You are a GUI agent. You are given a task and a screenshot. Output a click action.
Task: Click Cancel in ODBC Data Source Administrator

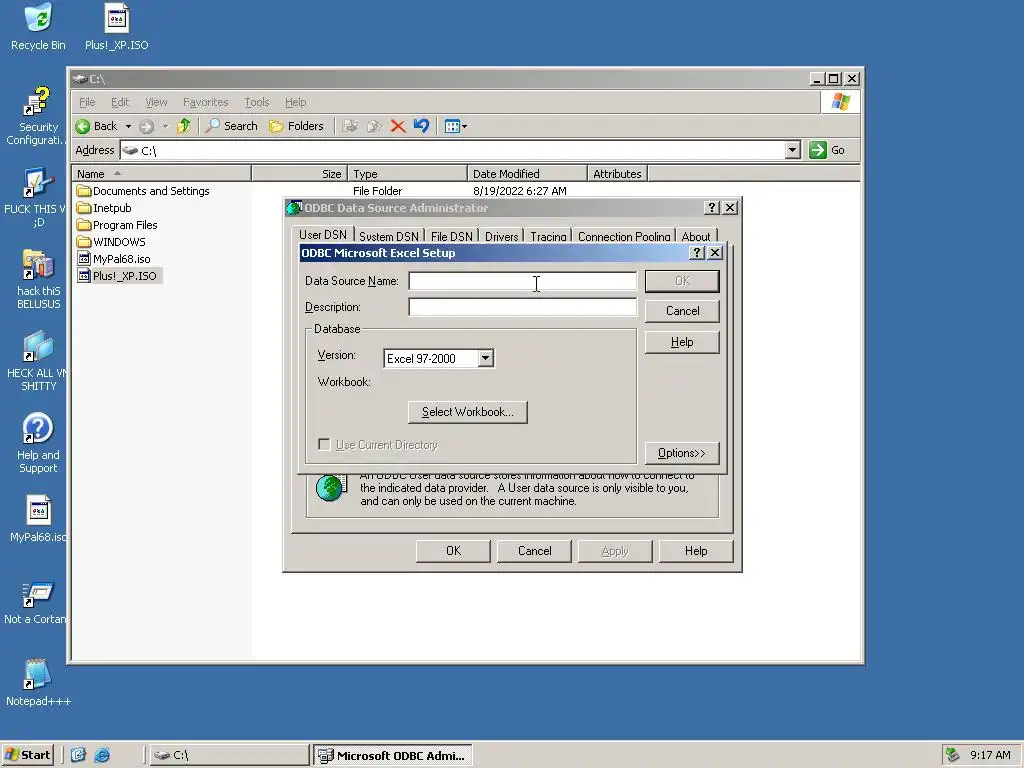tap(534, 551)
